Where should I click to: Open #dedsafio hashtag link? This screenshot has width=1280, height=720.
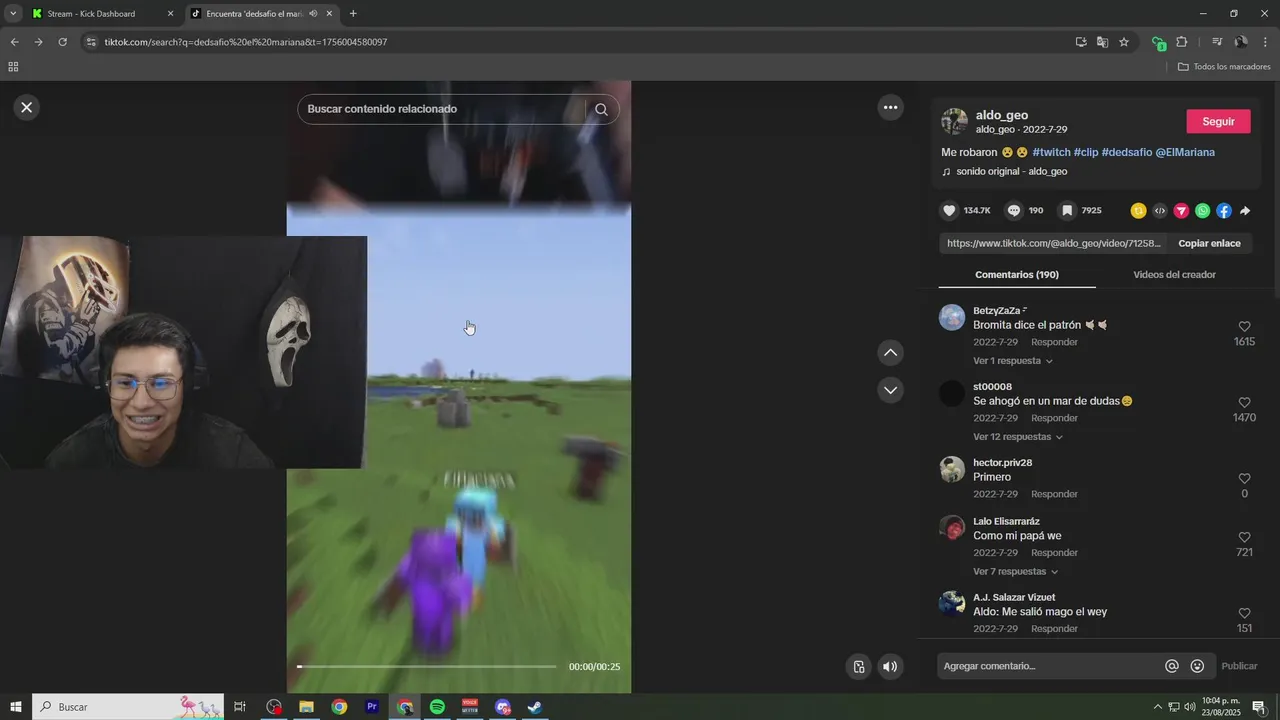coord(1126,152)
